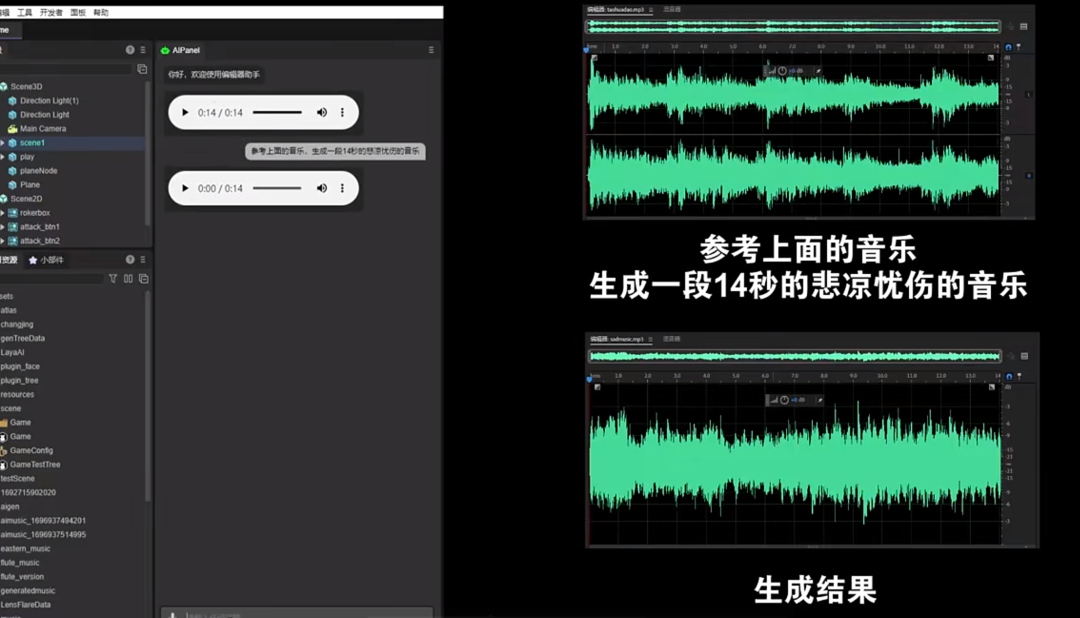Select the scene1 node
The image size is (1080, 618).
pyautogui.click(x=32, y=143)
